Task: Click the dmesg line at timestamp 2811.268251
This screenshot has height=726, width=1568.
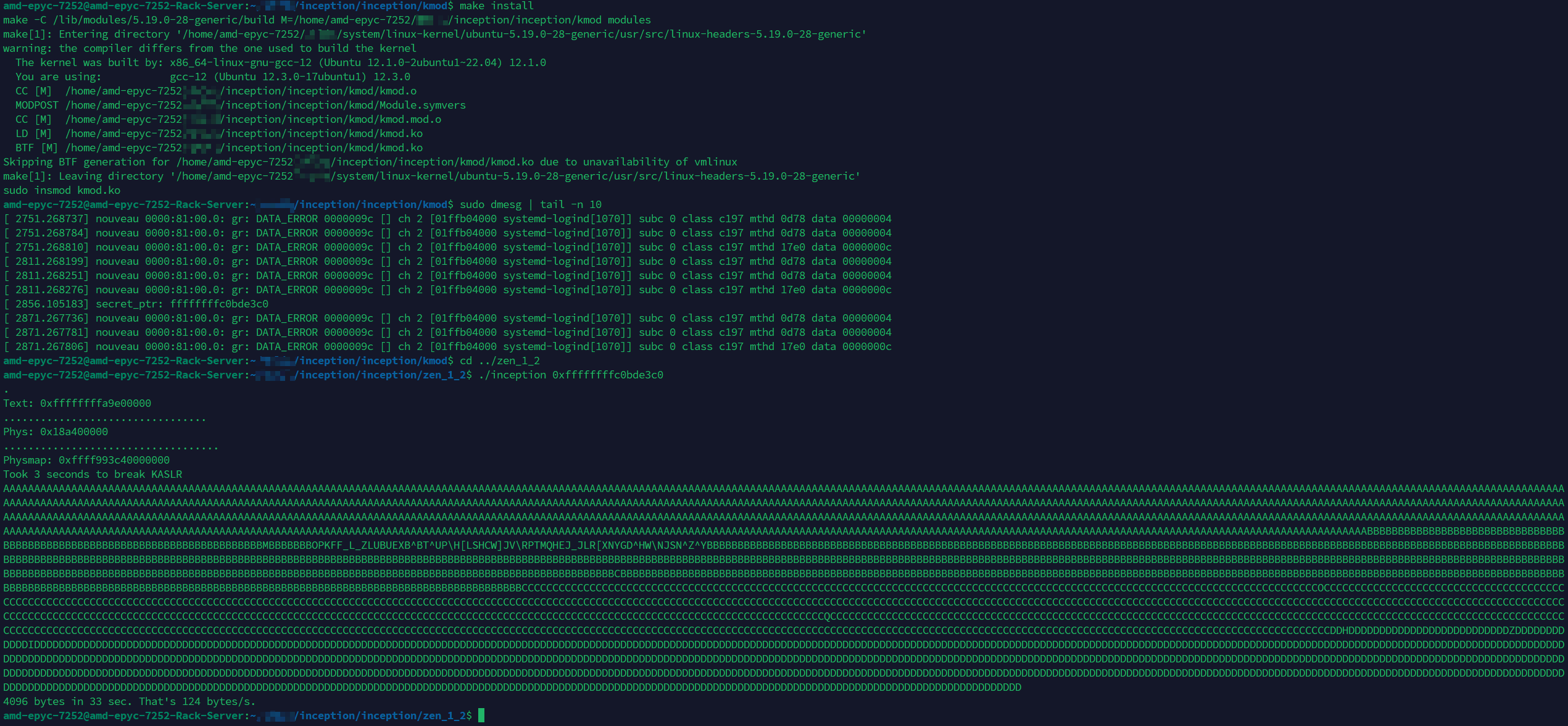Action: tap(447, 275)
